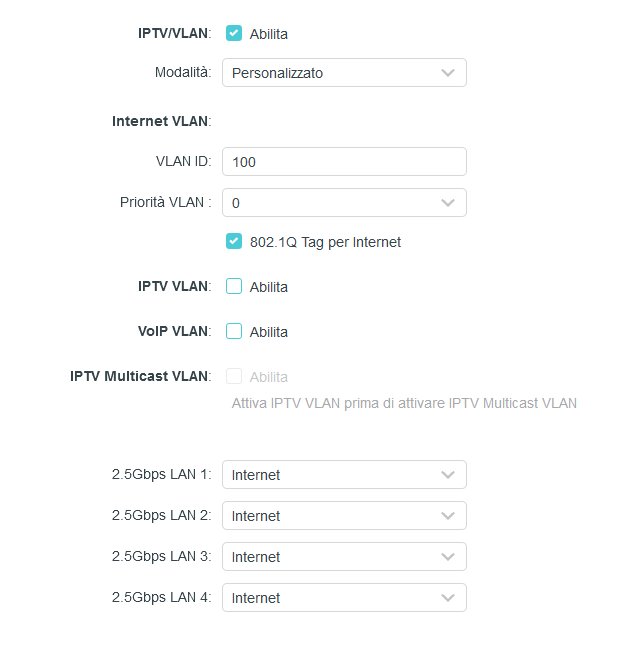Enable the VoIP VLAN checkbox
The image size is (620, 652).
point(234,331)
